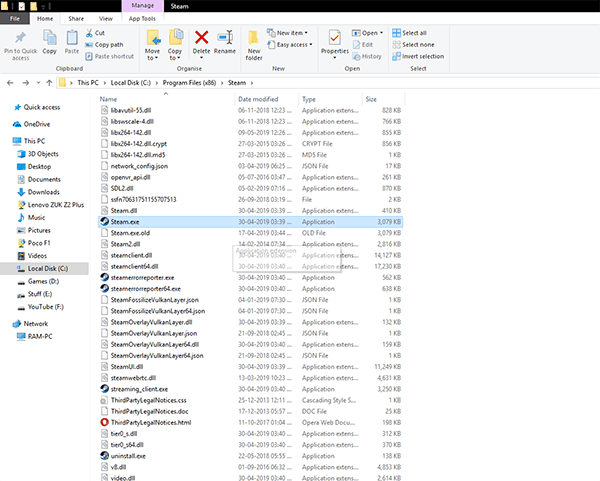Select the file SteamUI.dll
This screenshot has height=481, width=600.
[x=251, y=367]
